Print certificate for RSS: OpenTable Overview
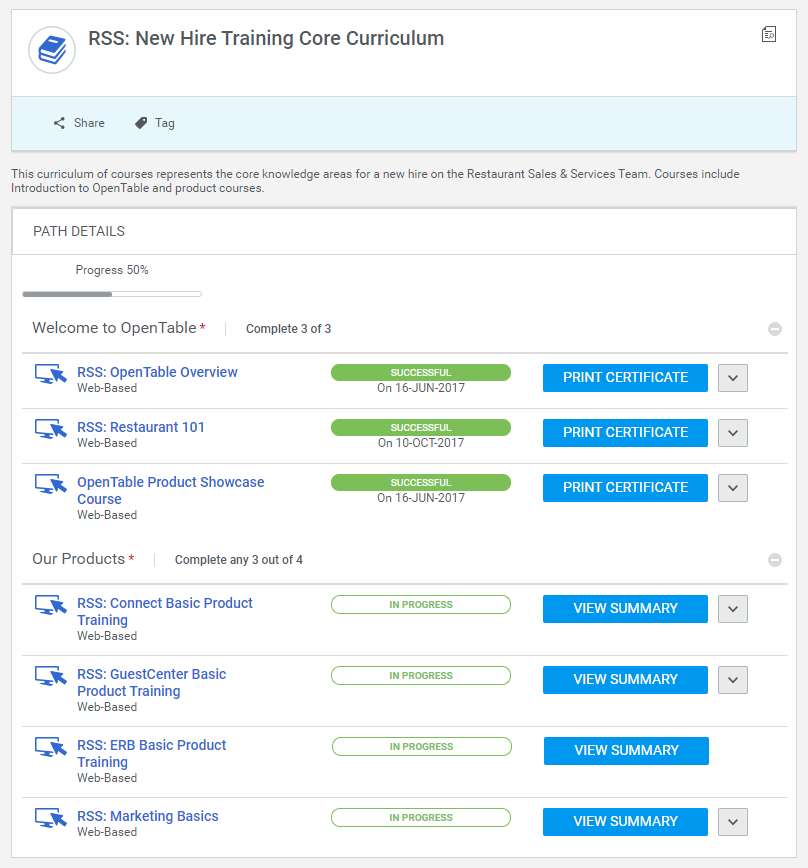 (625, 378)
